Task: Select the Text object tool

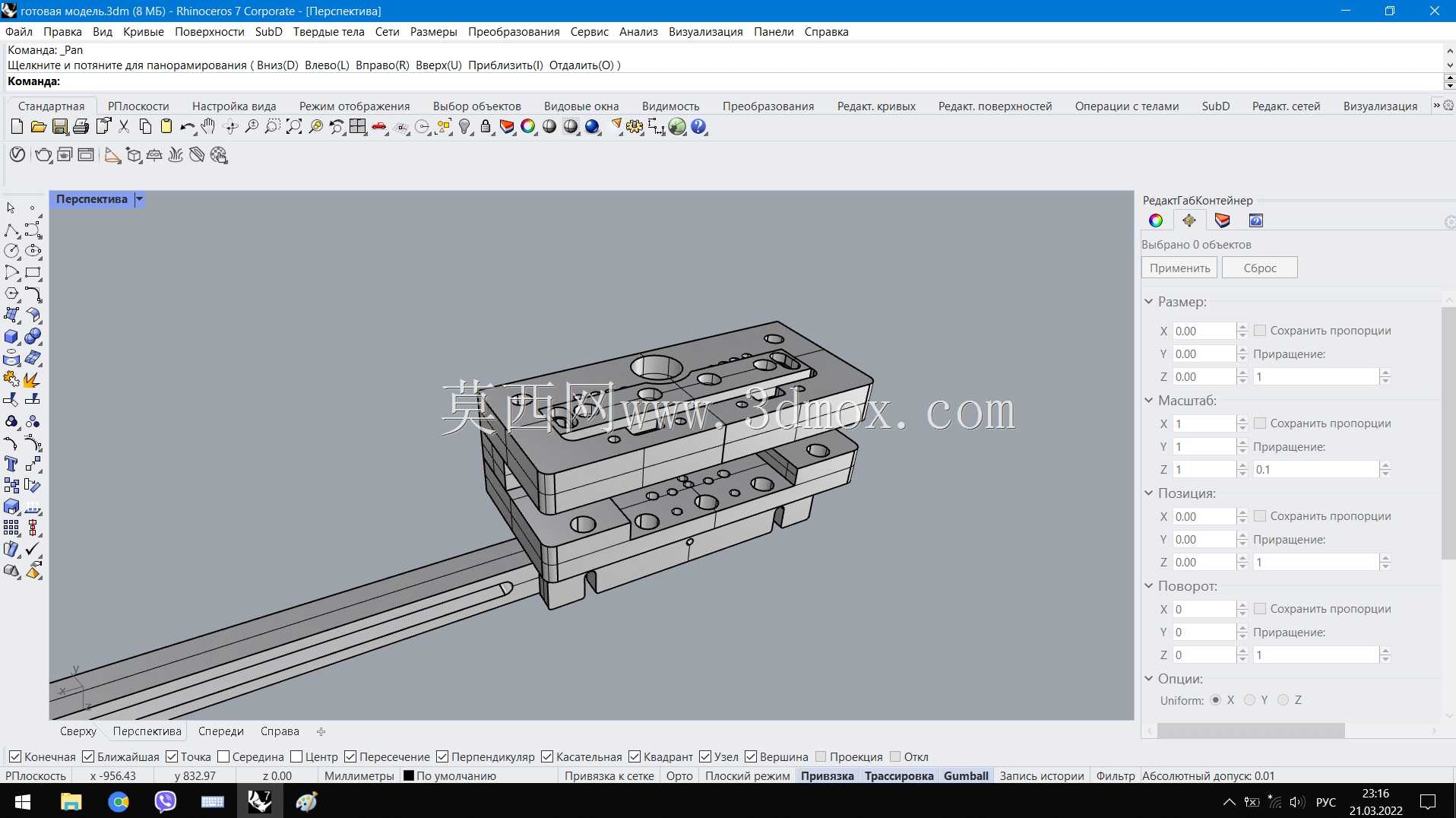Action: click(11, 464)
